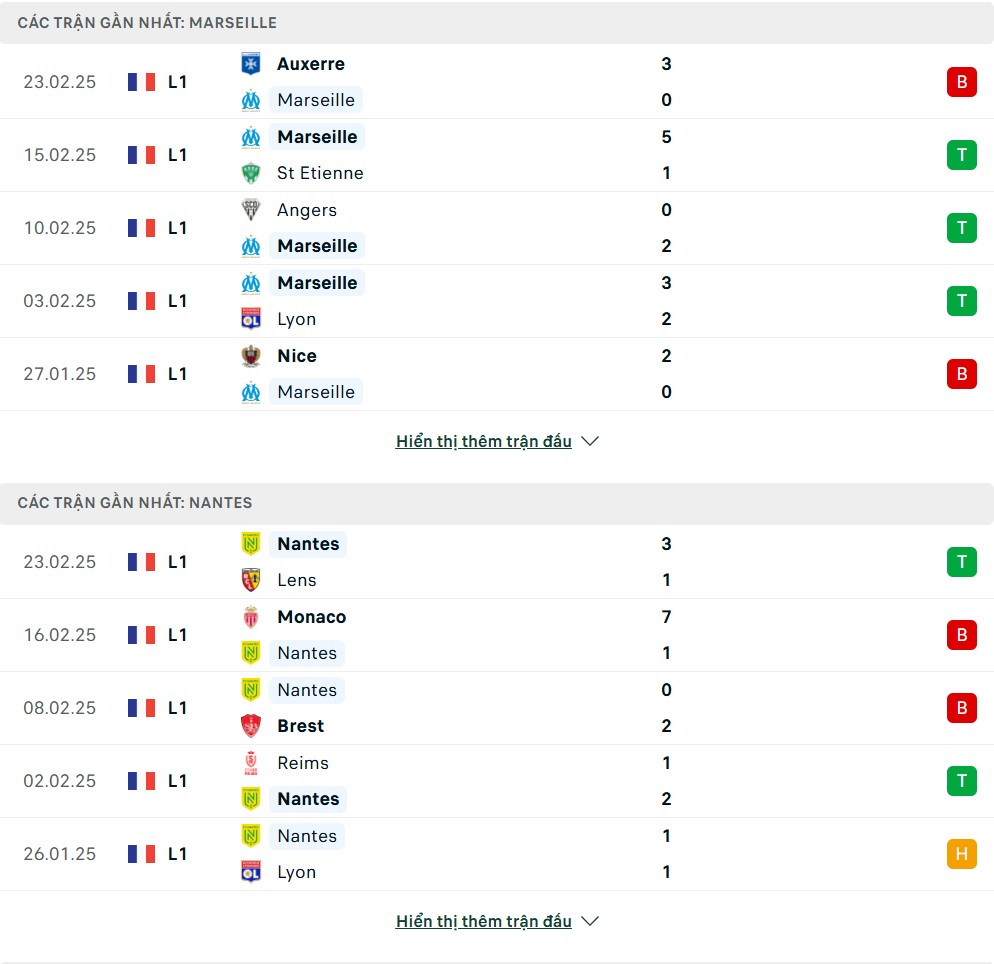Click the Monaco club crest icon
994x964 pixels.
pyautogui.click(x=251, y=617)
